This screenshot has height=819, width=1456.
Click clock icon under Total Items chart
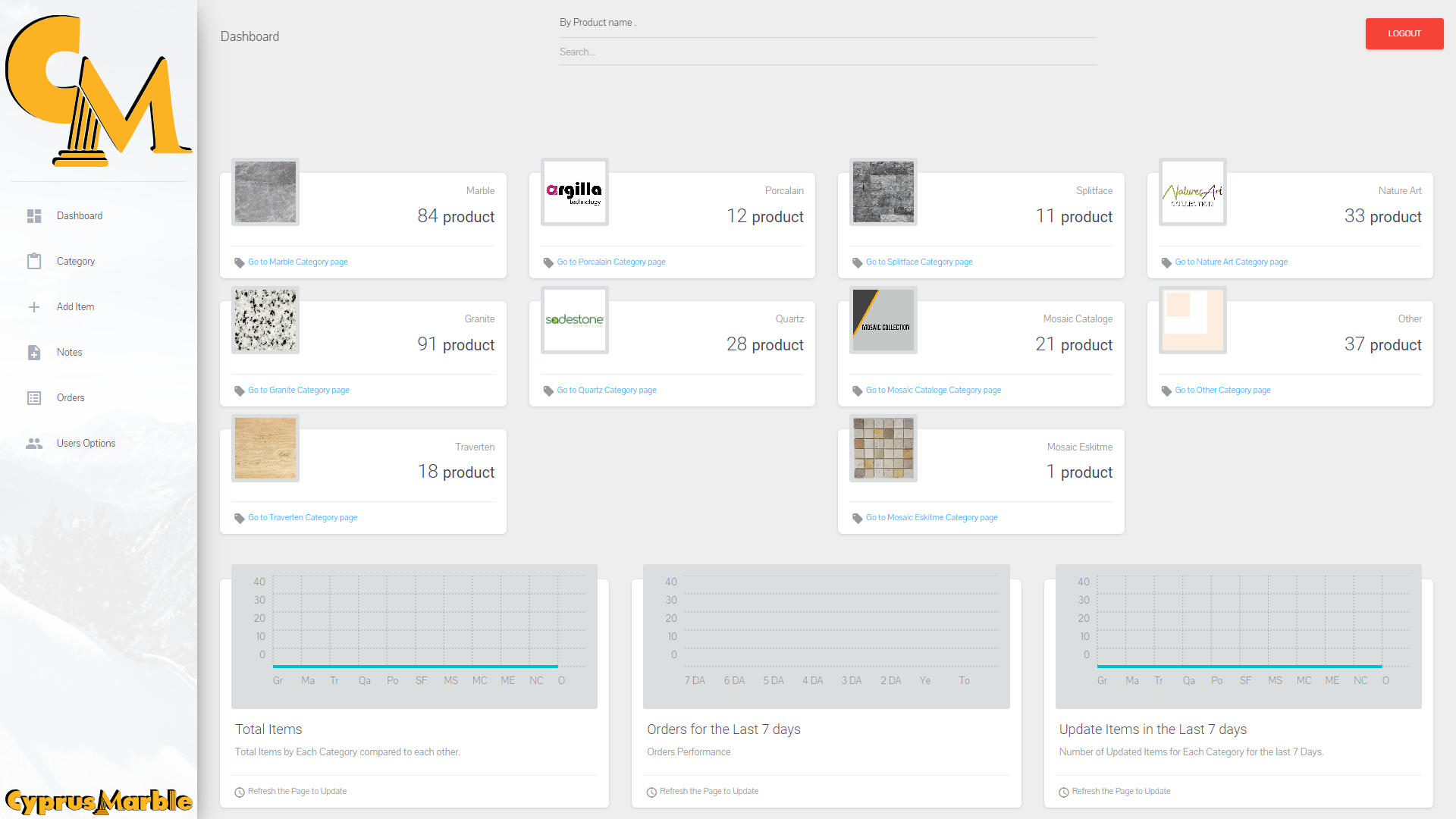click(x=240, y=792)
